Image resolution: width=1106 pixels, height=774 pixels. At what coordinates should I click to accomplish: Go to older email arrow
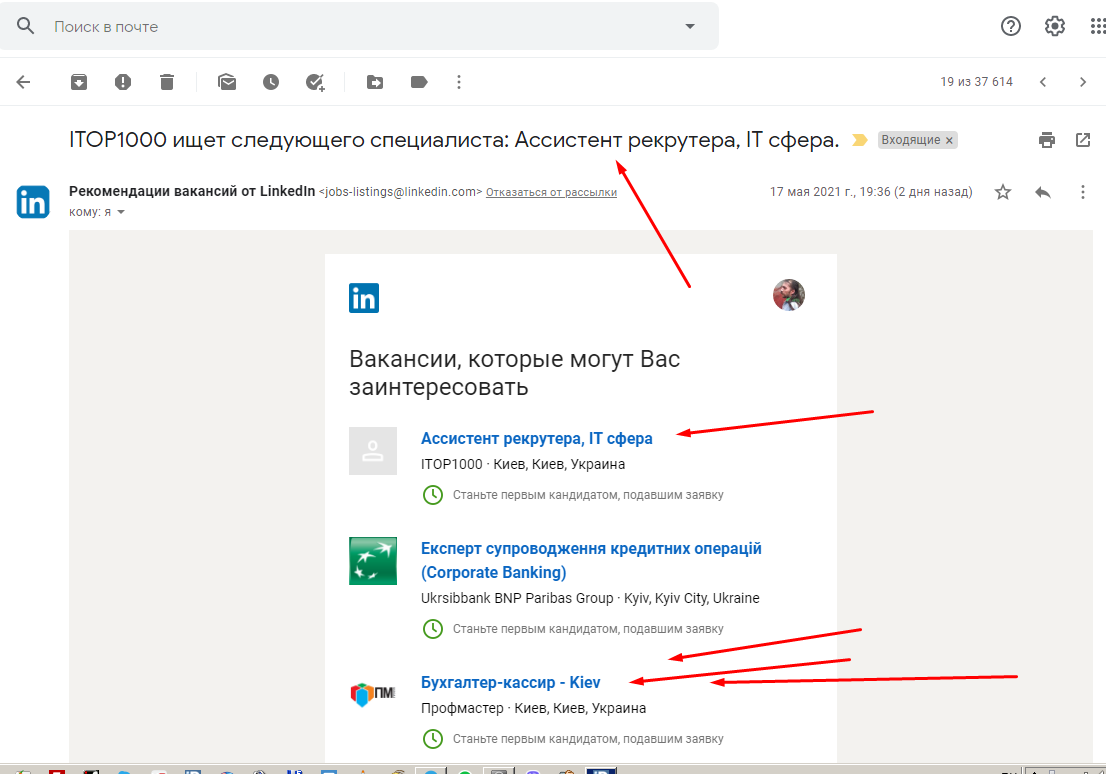click(x=1083, y=82)
